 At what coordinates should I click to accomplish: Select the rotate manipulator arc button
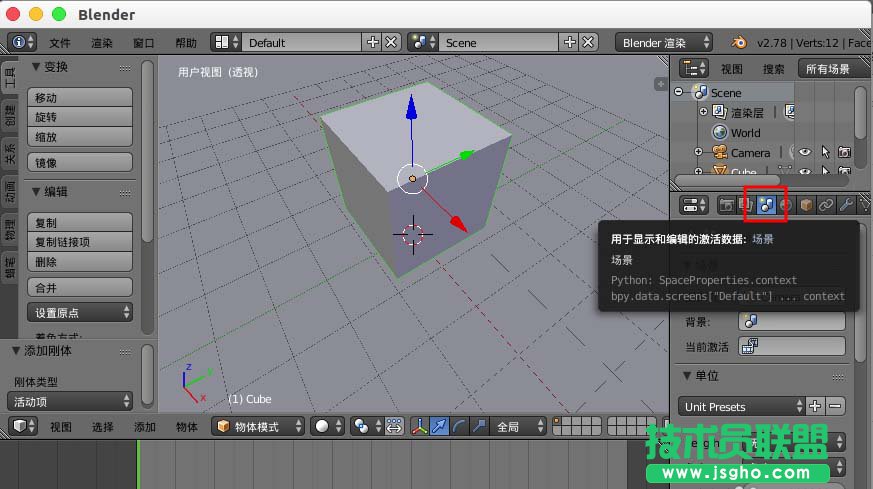tap(459, 427)
